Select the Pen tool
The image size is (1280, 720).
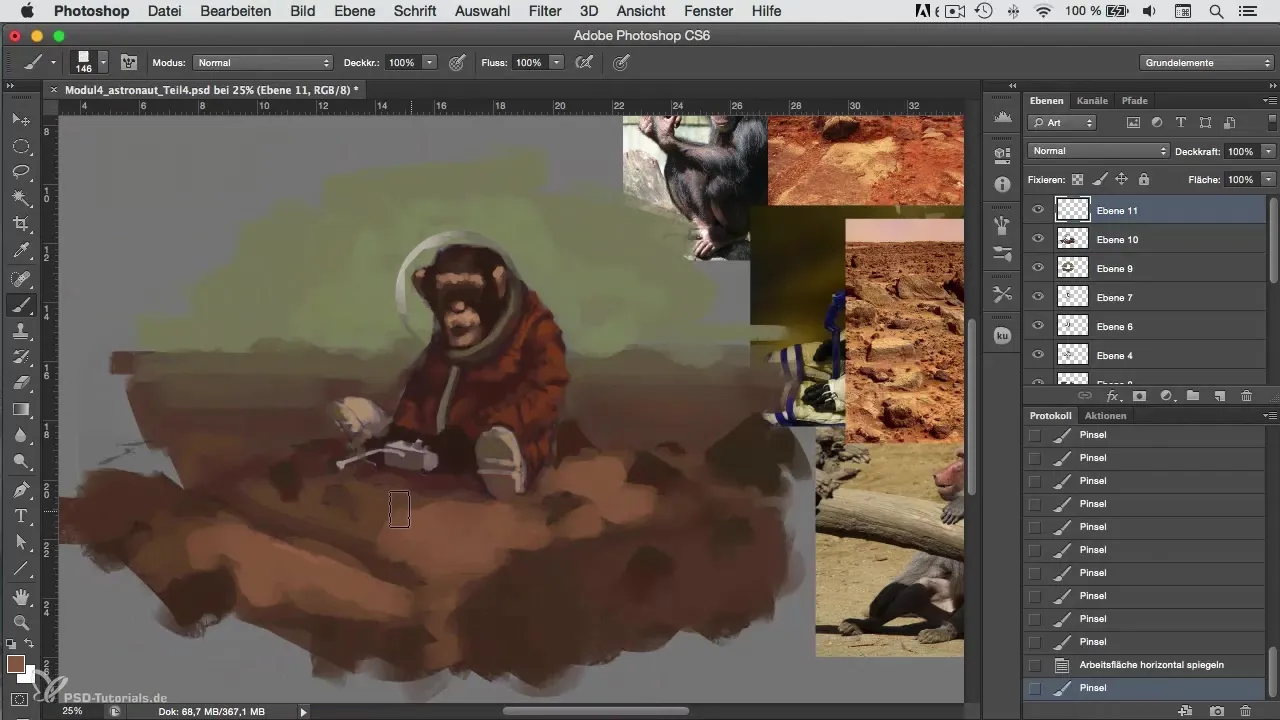point(21,490)
